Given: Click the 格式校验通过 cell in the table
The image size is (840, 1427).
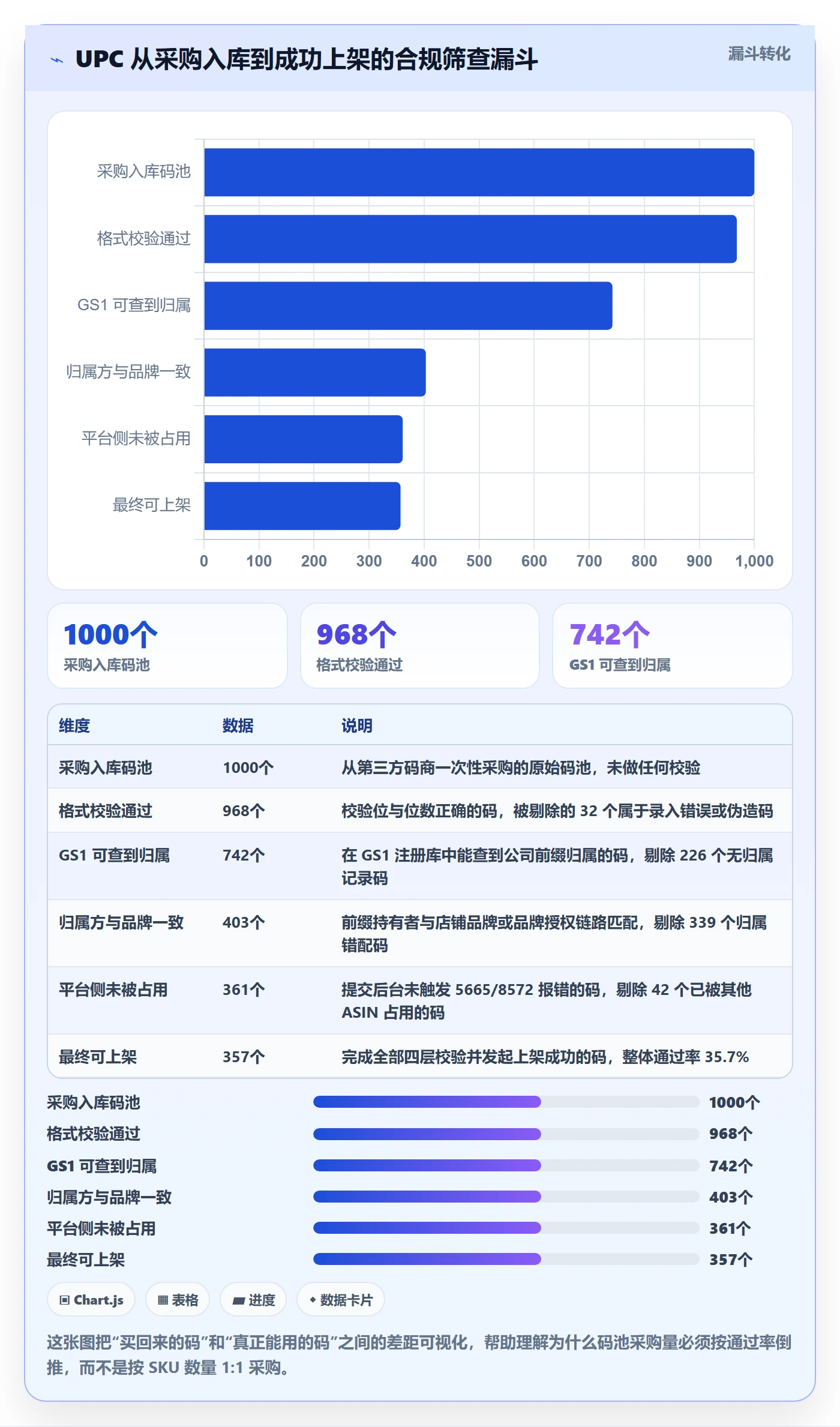Looking at the screenshot, I should (106, 811).
